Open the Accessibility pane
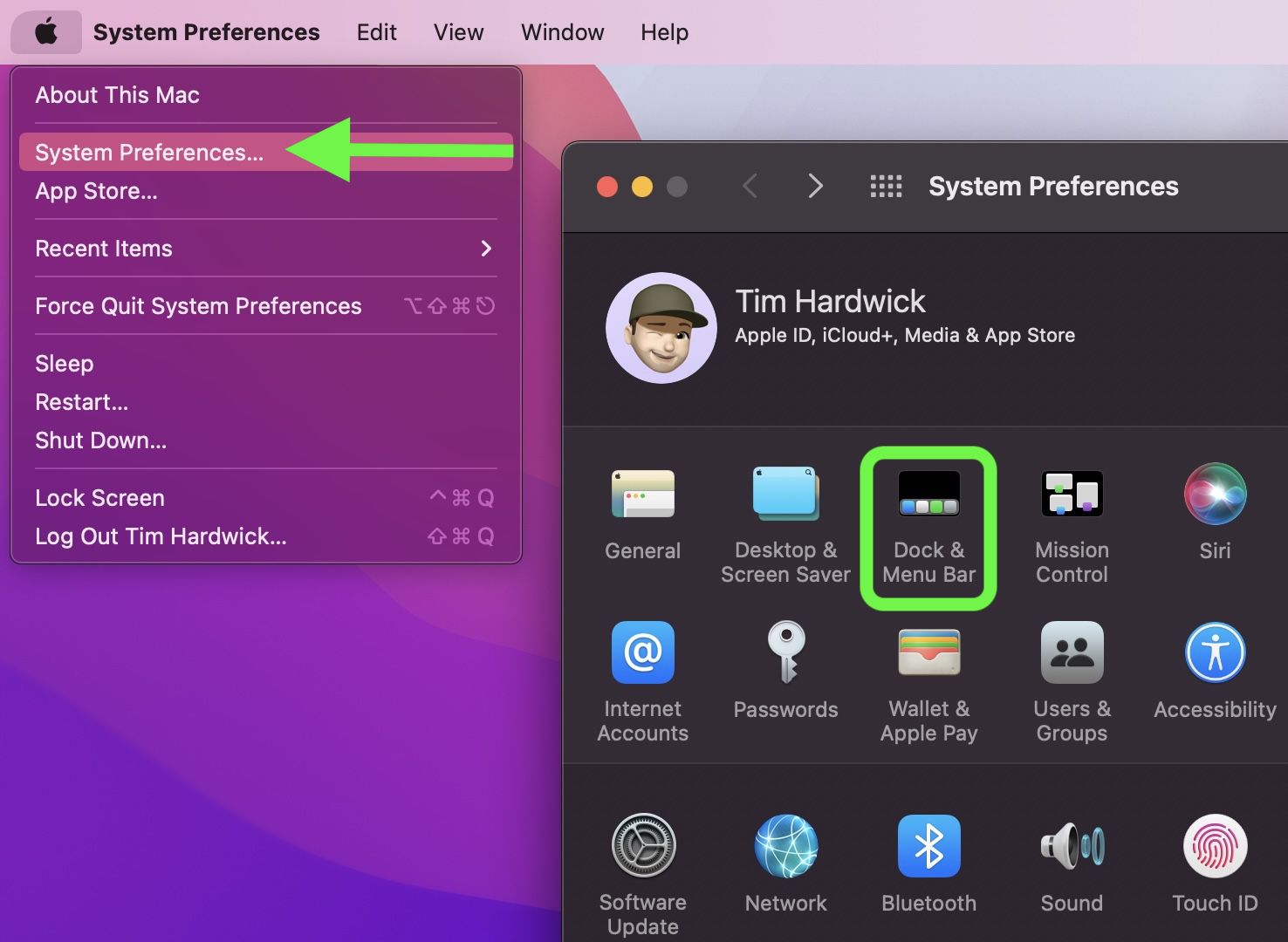The width and height of the screenshot is (1288, 942). point(1215,670)
